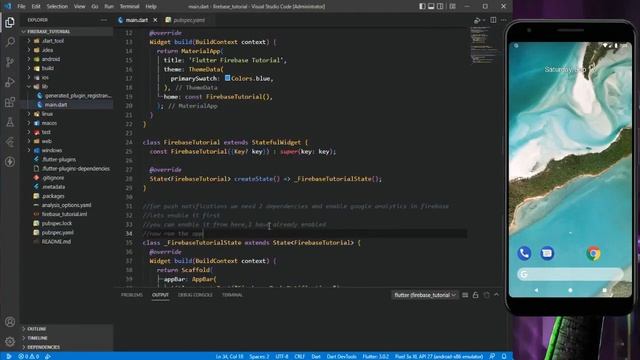Viewport: 640px width, 360px height.
Task: Open analysis_options.yaml in the explorer
Action: click(66, 205)
